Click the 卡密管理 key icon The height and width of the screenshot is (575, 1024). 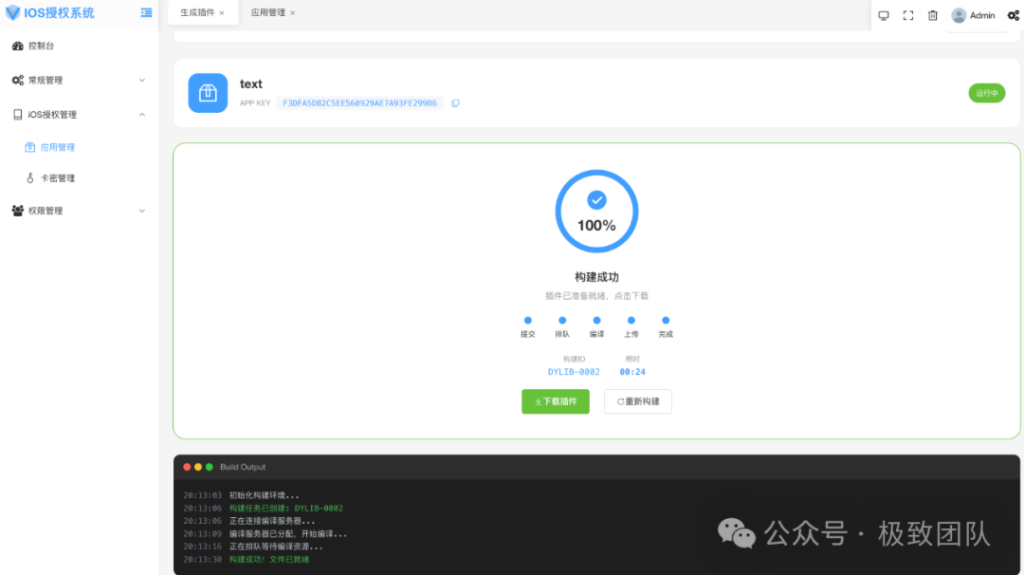tap(30, 178)
